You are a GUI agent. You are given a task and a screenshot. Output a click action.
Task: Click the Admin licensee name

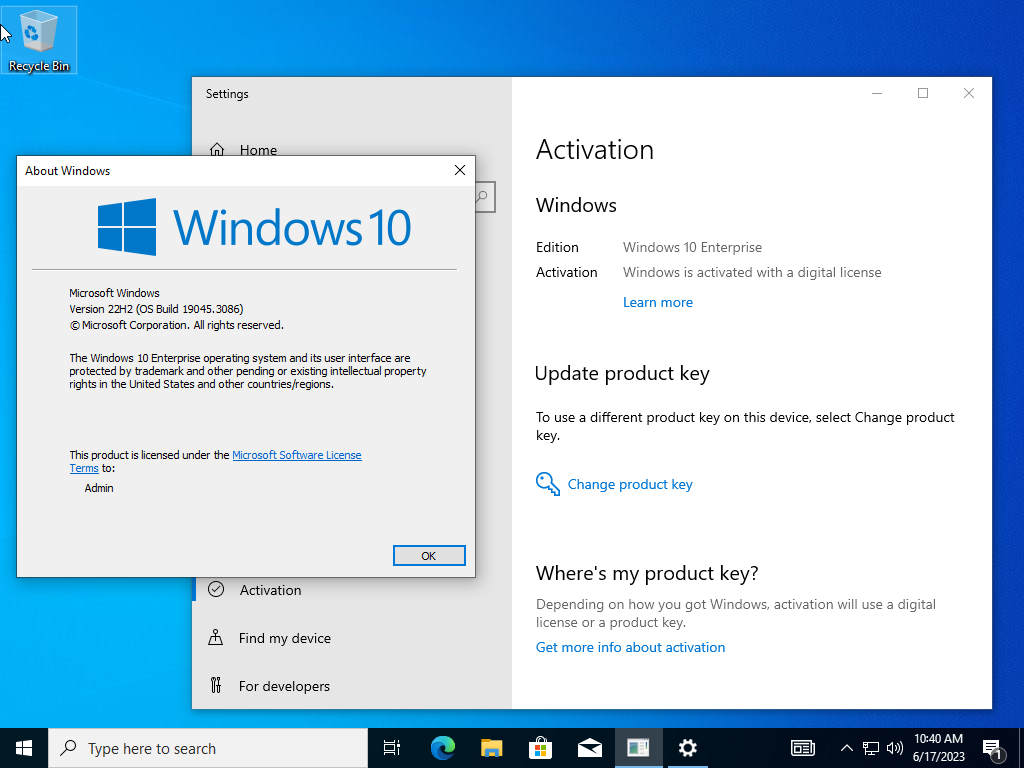tap(99, 488)
